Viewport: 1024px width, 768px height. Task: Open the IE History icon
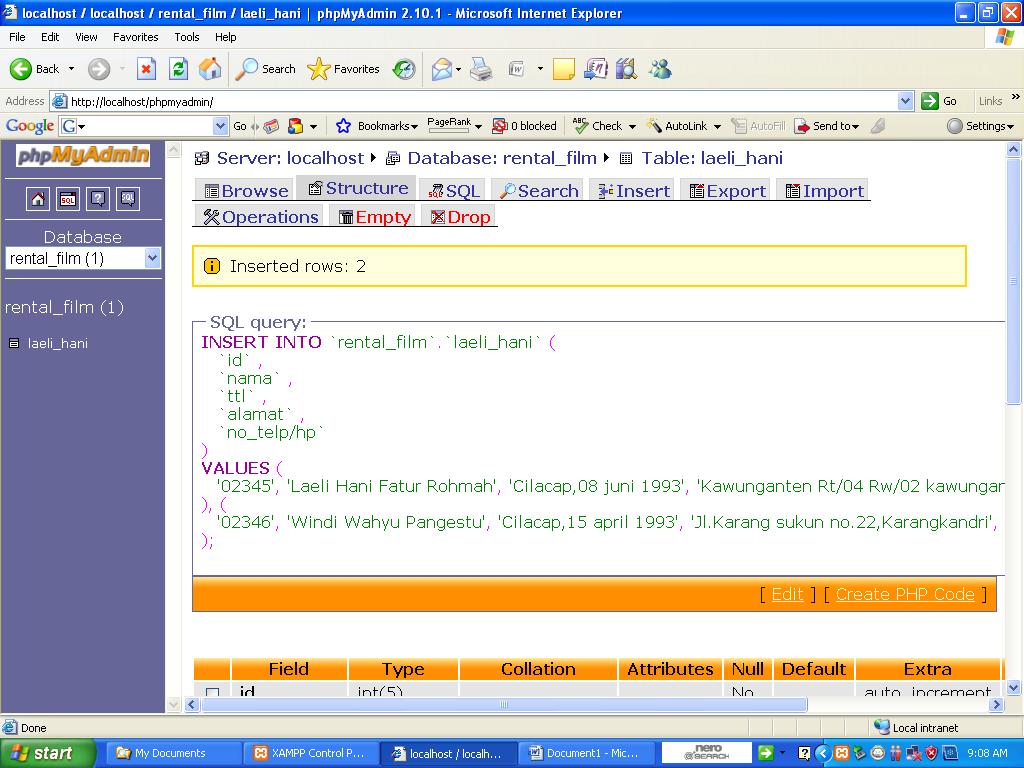click(x=404, y=69)
